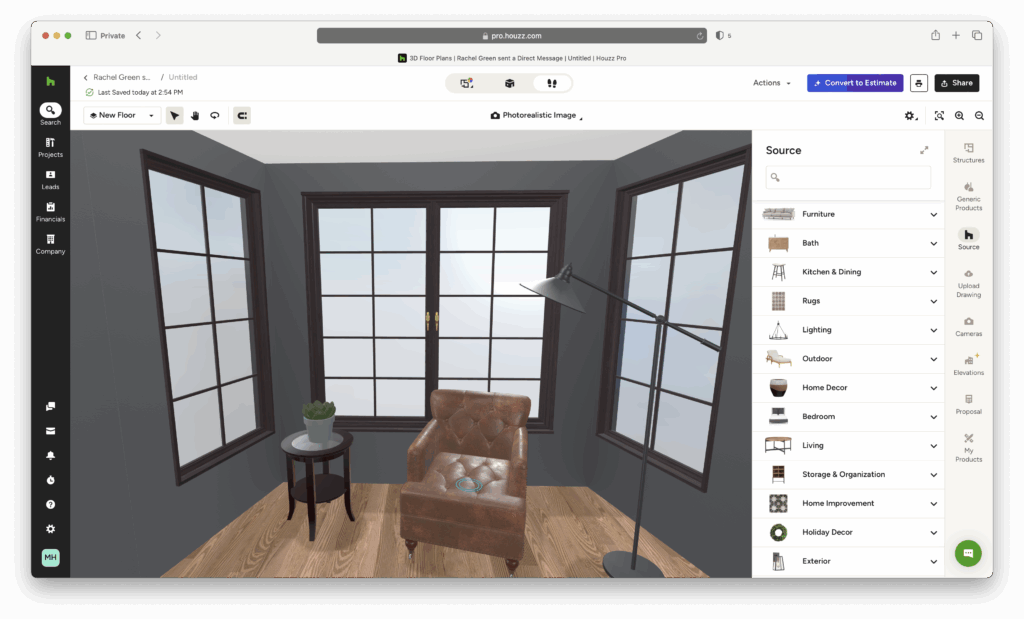Click the zoom in magnifier
This screenshot has width=1024, height=619.
pos(959,115)
